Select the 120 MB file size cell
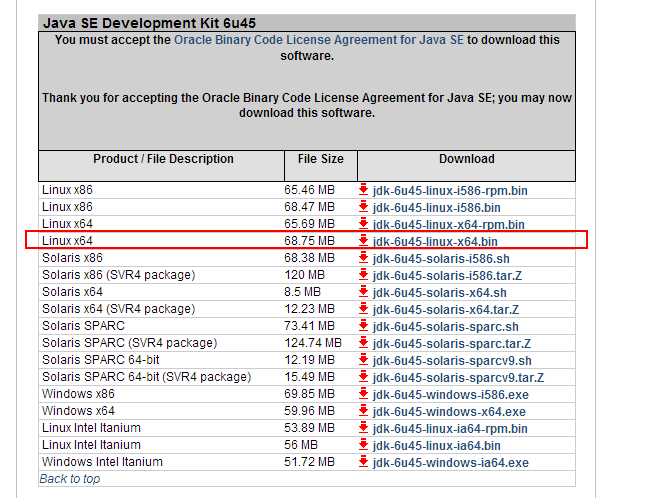This screenshot has height=498, width=647. tap(305, 275)
